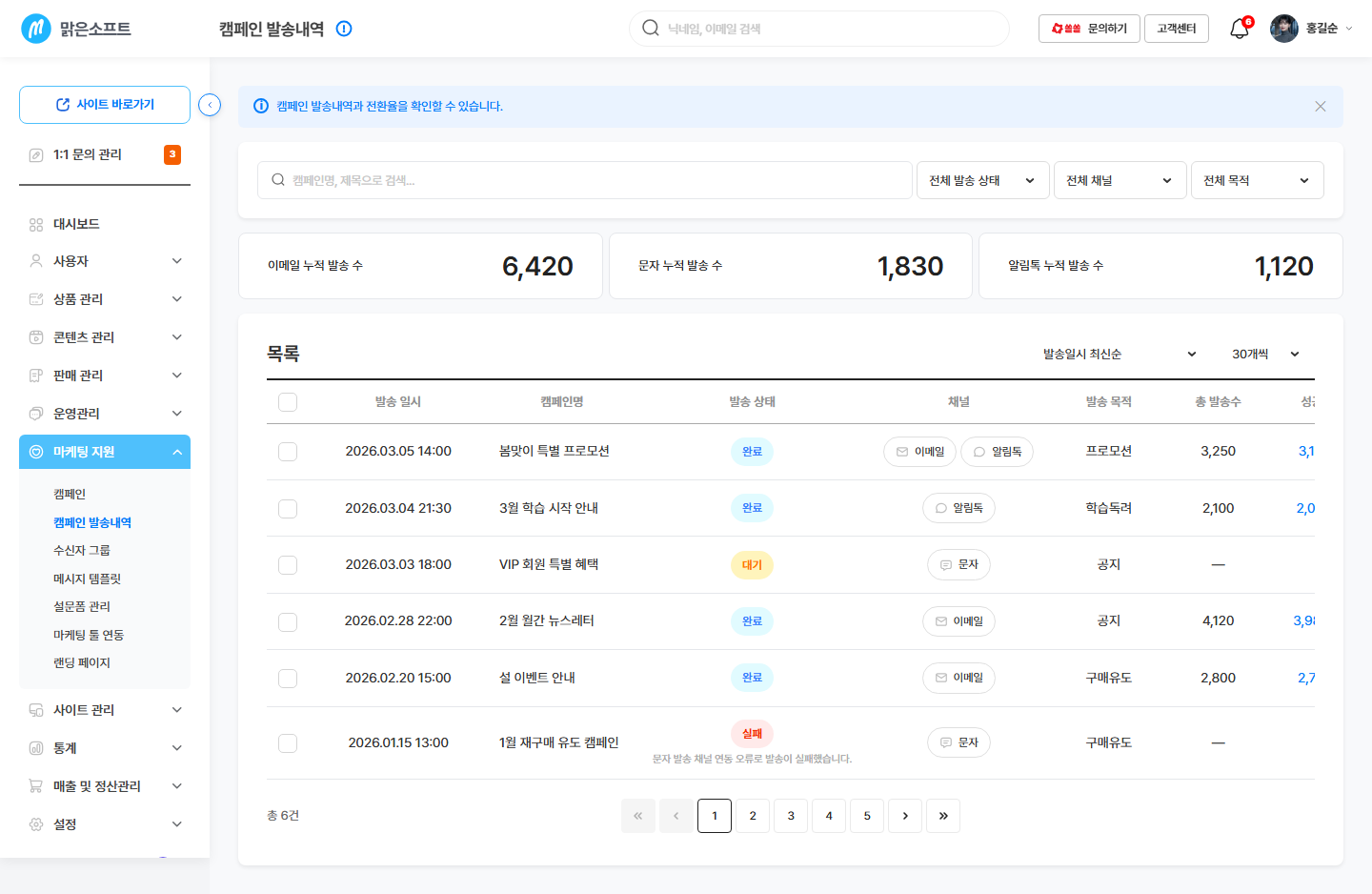Screen dimensions: 1372x894
Task: Select the VIP 회원 특별 혜택 row checkbox
Action: pyautogui.click(x=288, y=565)
